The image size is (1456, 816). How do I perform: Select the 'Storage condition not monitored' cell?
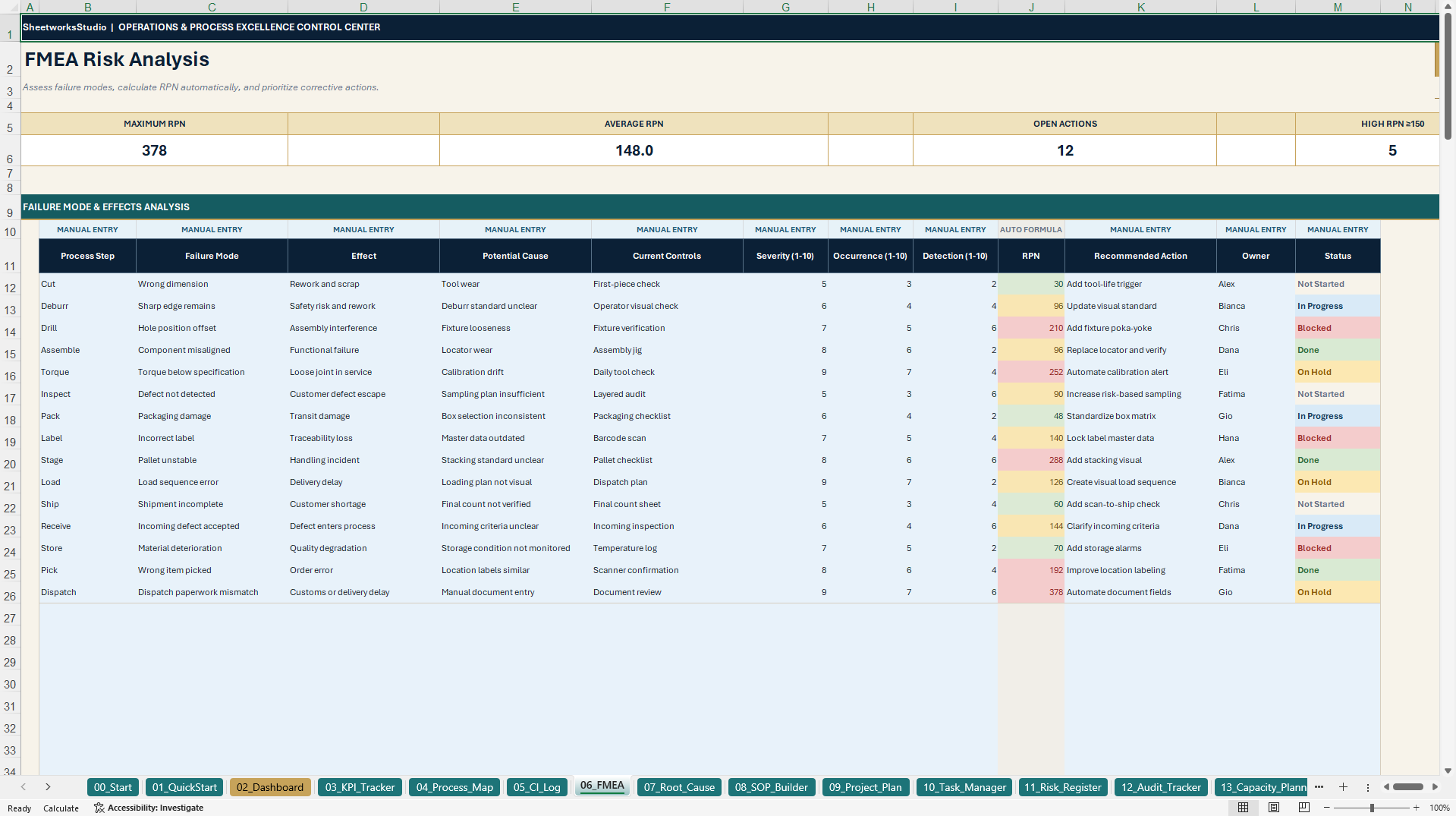click(x=515, y=548)
